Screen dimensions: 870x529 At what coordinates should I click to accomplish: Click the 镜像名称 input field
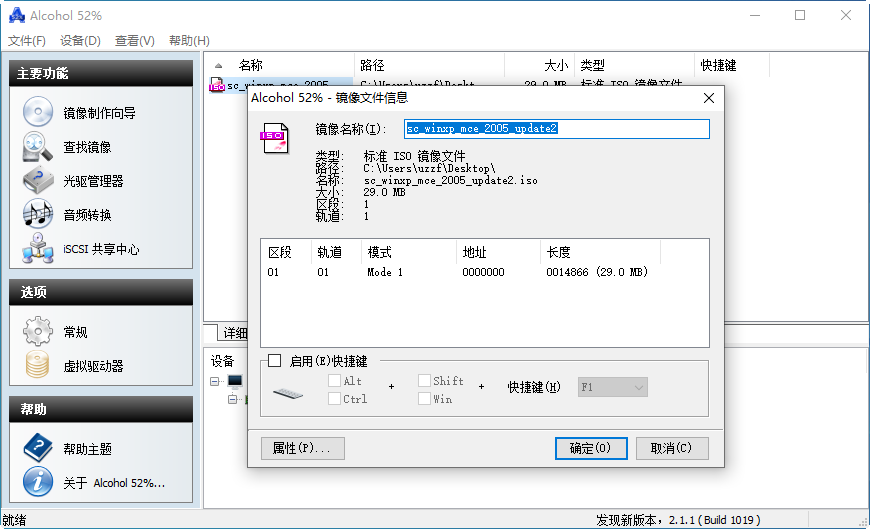point(557,129)
